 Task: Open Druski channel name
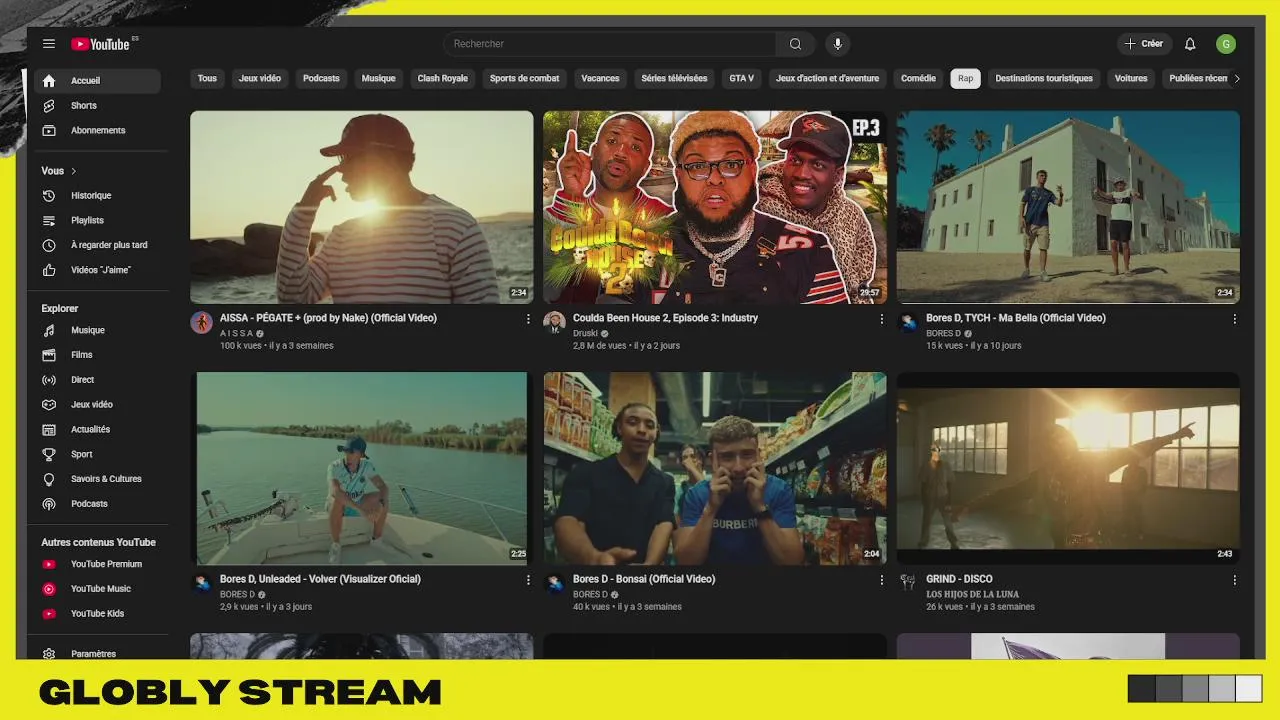click(x=585, y=333)
